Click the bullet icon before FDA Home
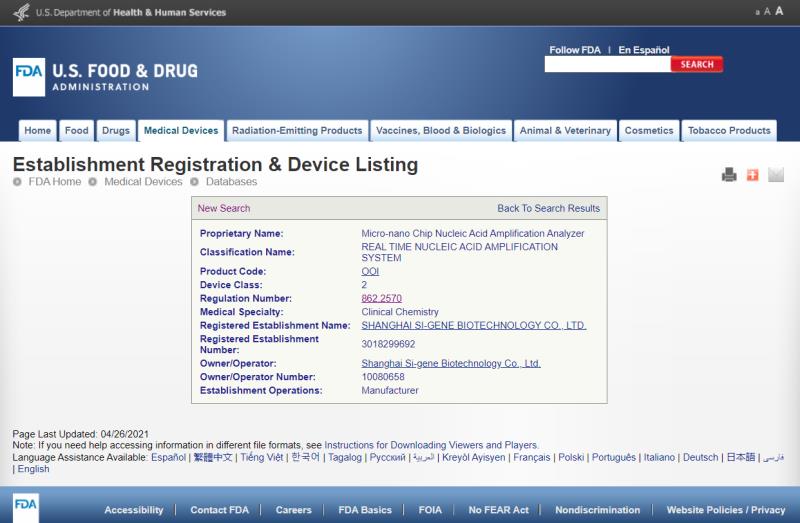The image size is (800, 523). coord(17,182)
